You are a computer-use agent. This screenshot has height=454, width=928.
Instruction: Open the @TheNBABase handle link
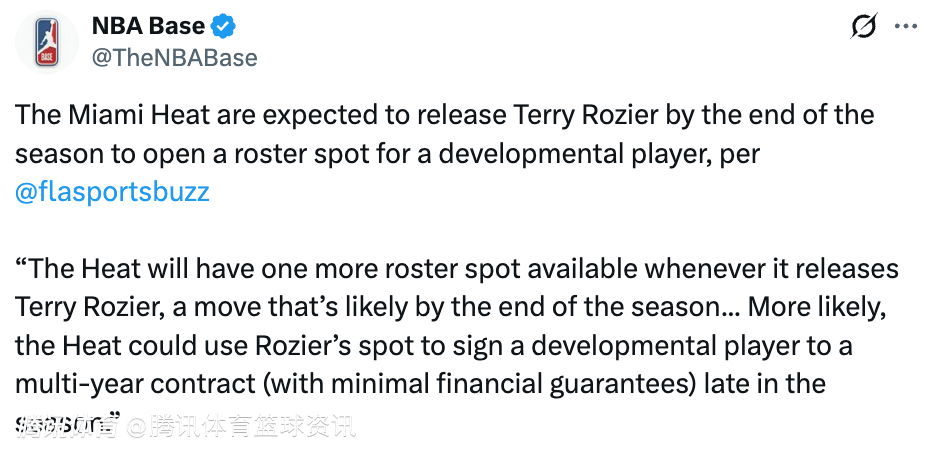click(174, 57)
